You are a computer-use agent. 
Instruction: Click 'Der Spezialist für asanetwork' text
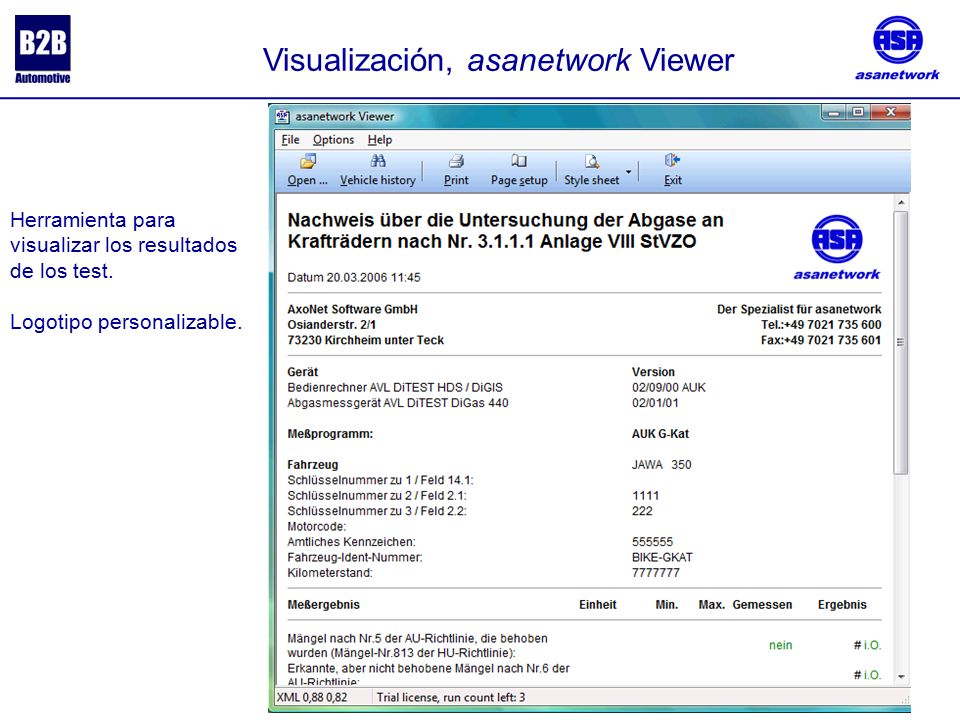tap(799, 309)
